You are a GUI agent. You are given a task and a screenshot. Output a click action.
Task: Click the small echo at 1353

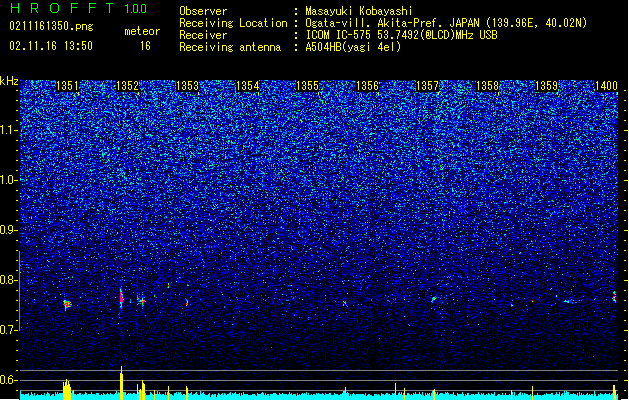coord(187,303)
